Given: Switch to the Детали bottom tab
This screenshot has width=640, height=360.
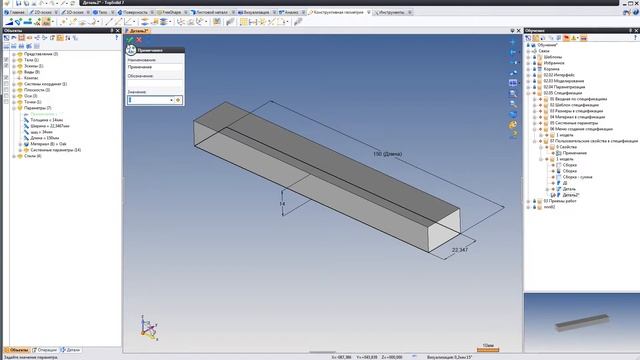Looking at the screenshot, I should [x=71, y=350].
